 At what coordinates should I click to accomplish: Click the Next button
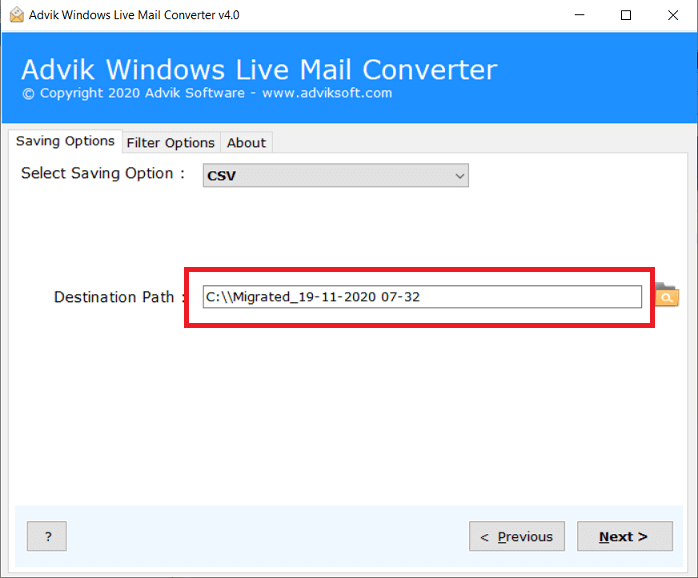[625, 536]
